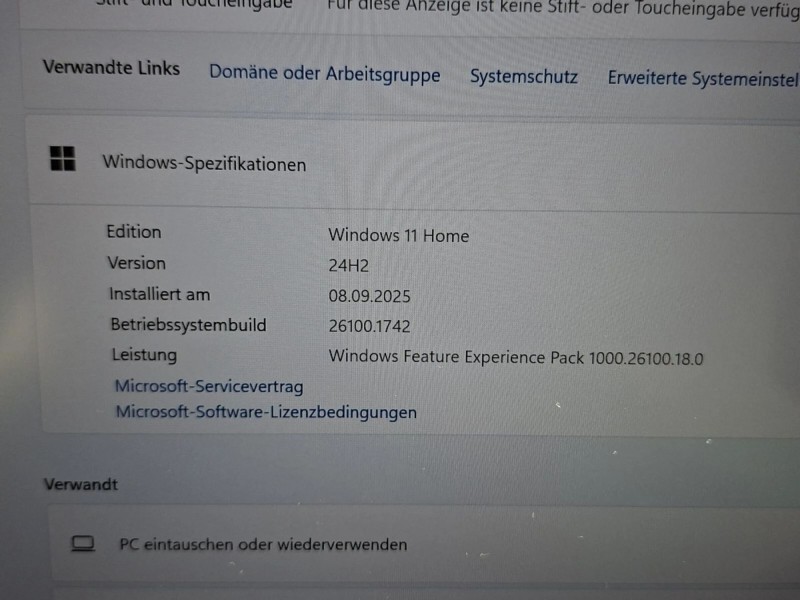Viewport: 800px width, 600px height.
Task: Click the Betriebssystembuild label
Action: point(188,325)
